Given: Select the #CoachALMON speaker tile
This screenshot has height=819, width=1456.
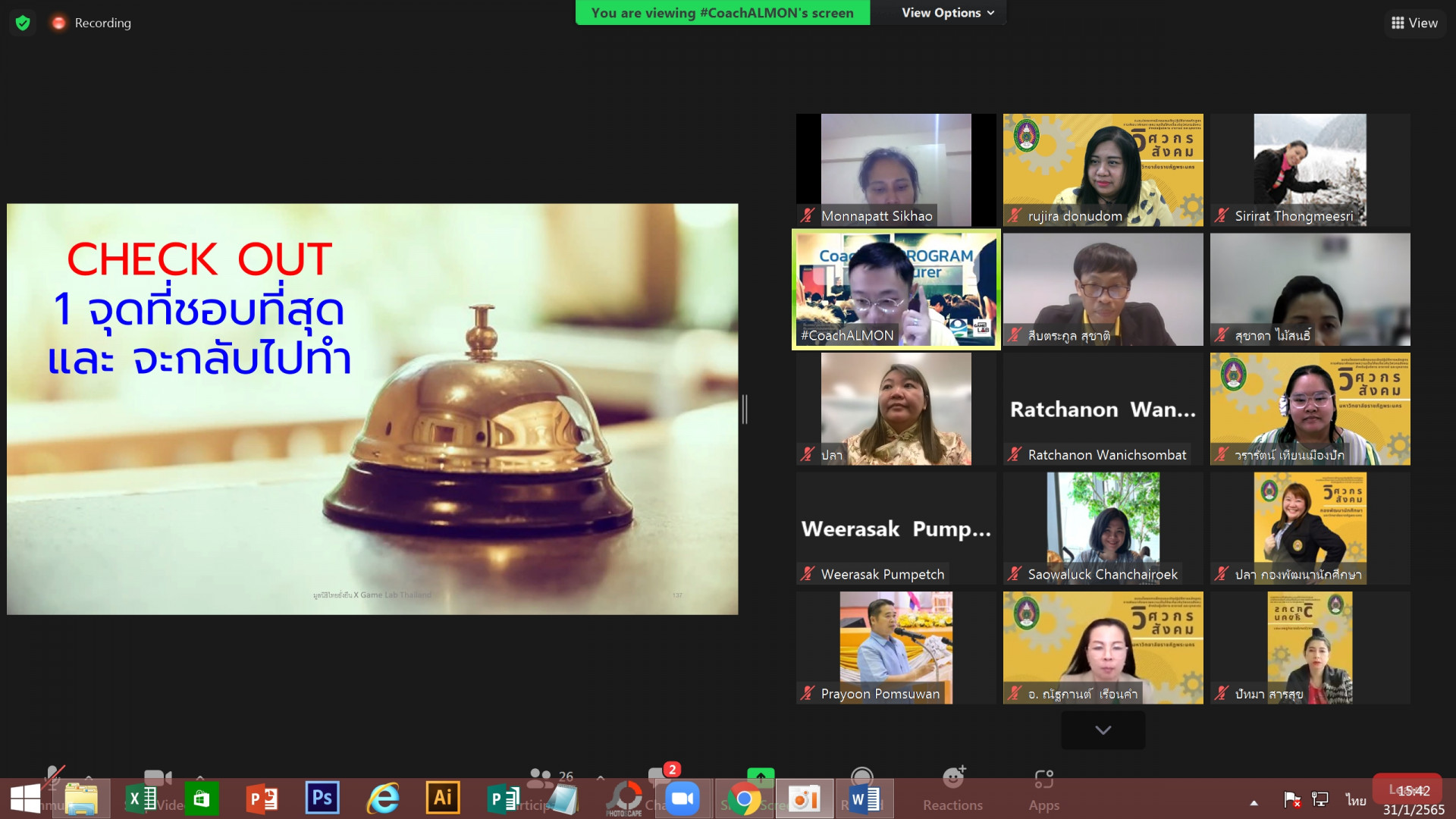Looking at the screenshot, I should click(x=896, y=290).
